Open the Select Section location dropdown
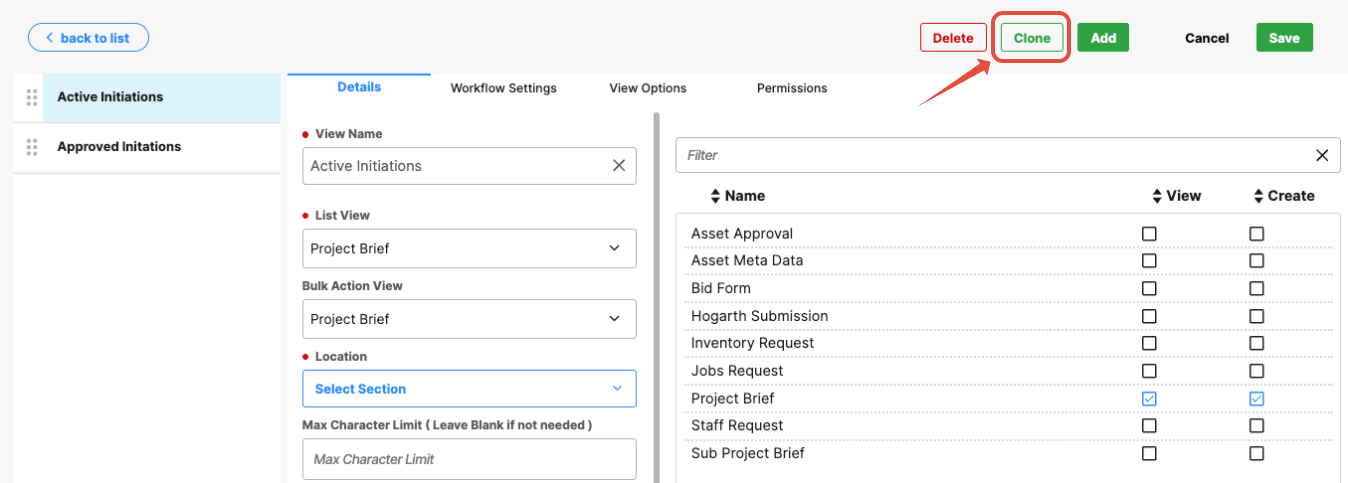 pos(469,389)
